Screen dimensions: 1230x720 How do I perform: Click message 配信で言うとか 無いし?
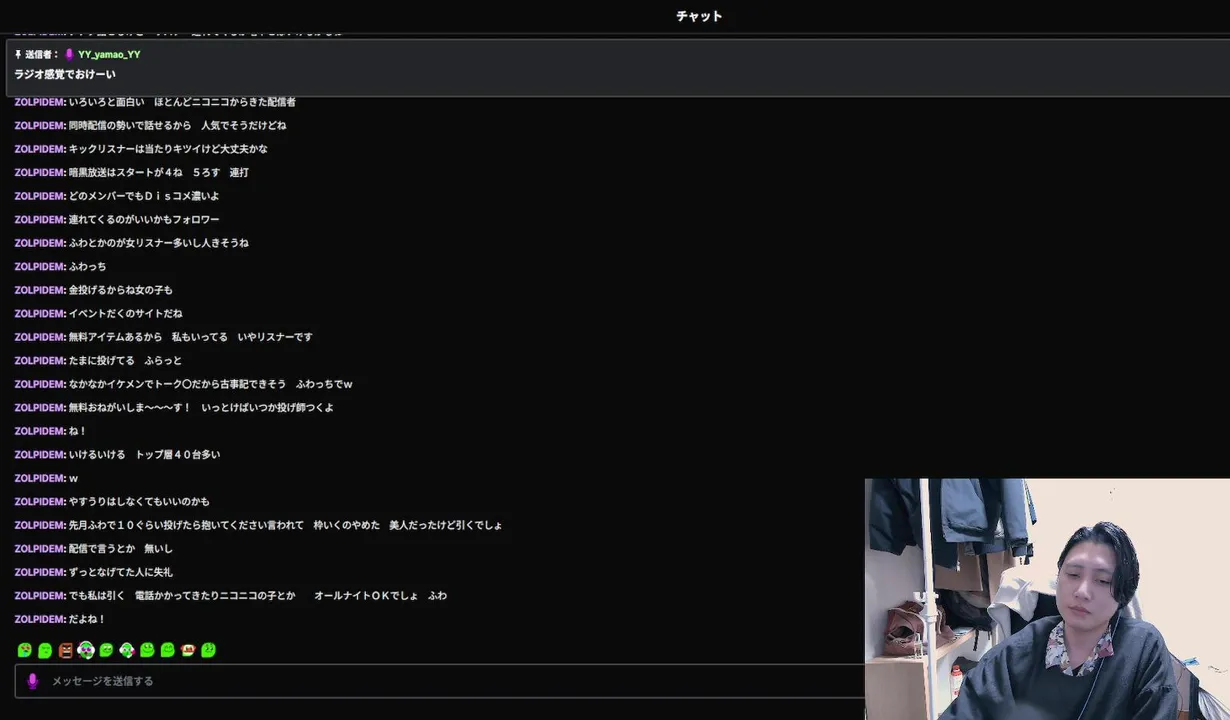pos(121,548)
